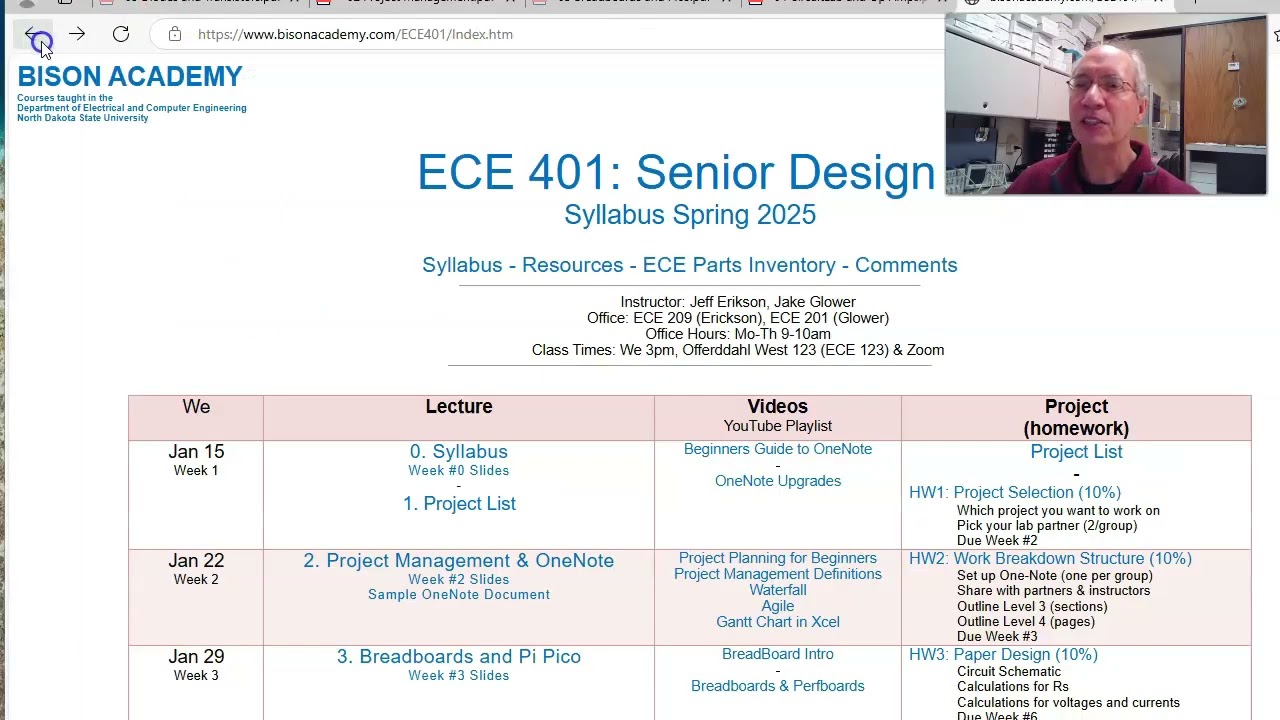Open the Waterfall video link
Viewport: 1280px width, 720px height.
coord(778,590)
